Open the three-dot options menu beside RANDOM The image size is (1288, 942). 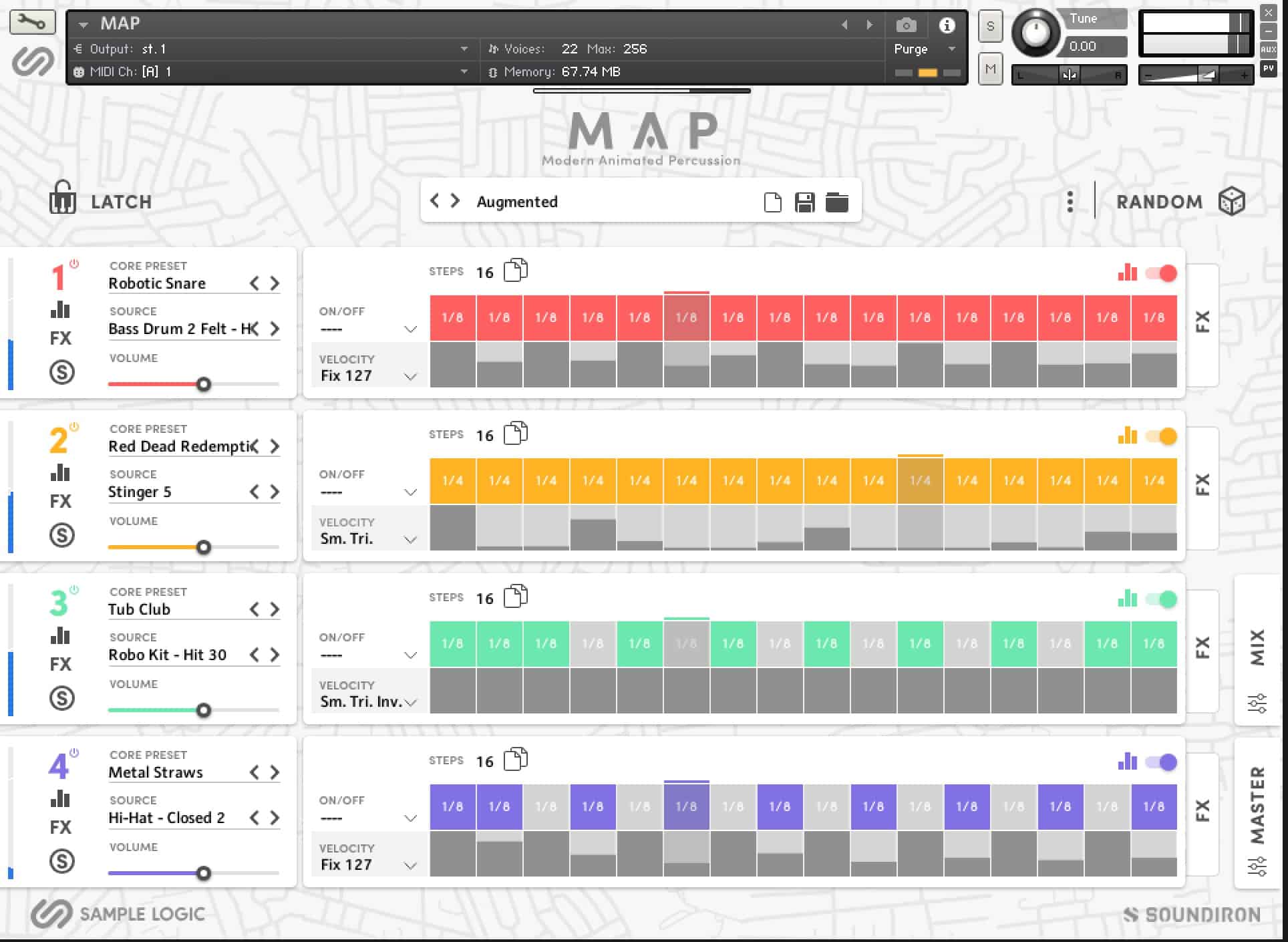1070,201
